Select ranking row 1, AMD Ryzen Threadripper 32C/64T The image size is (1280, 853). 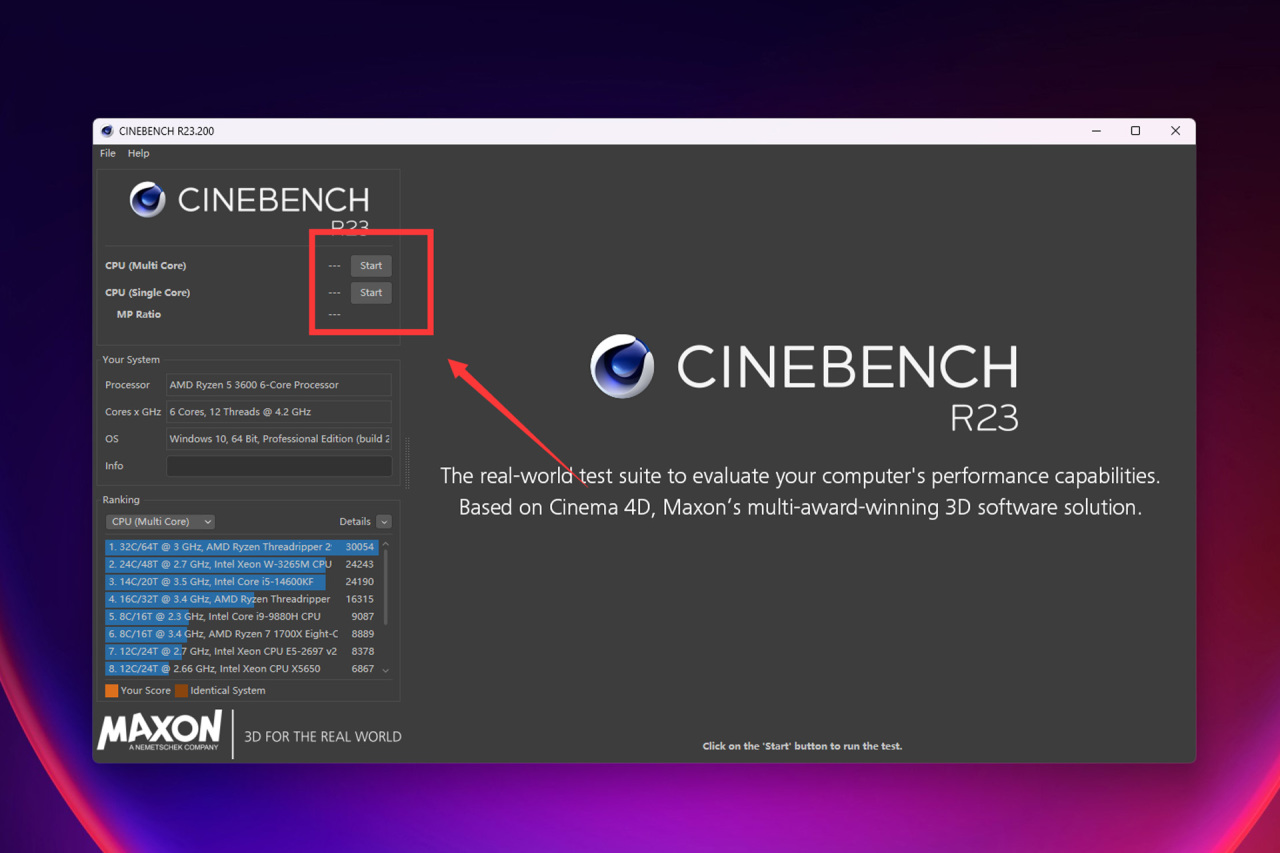(x=241, y=547)
